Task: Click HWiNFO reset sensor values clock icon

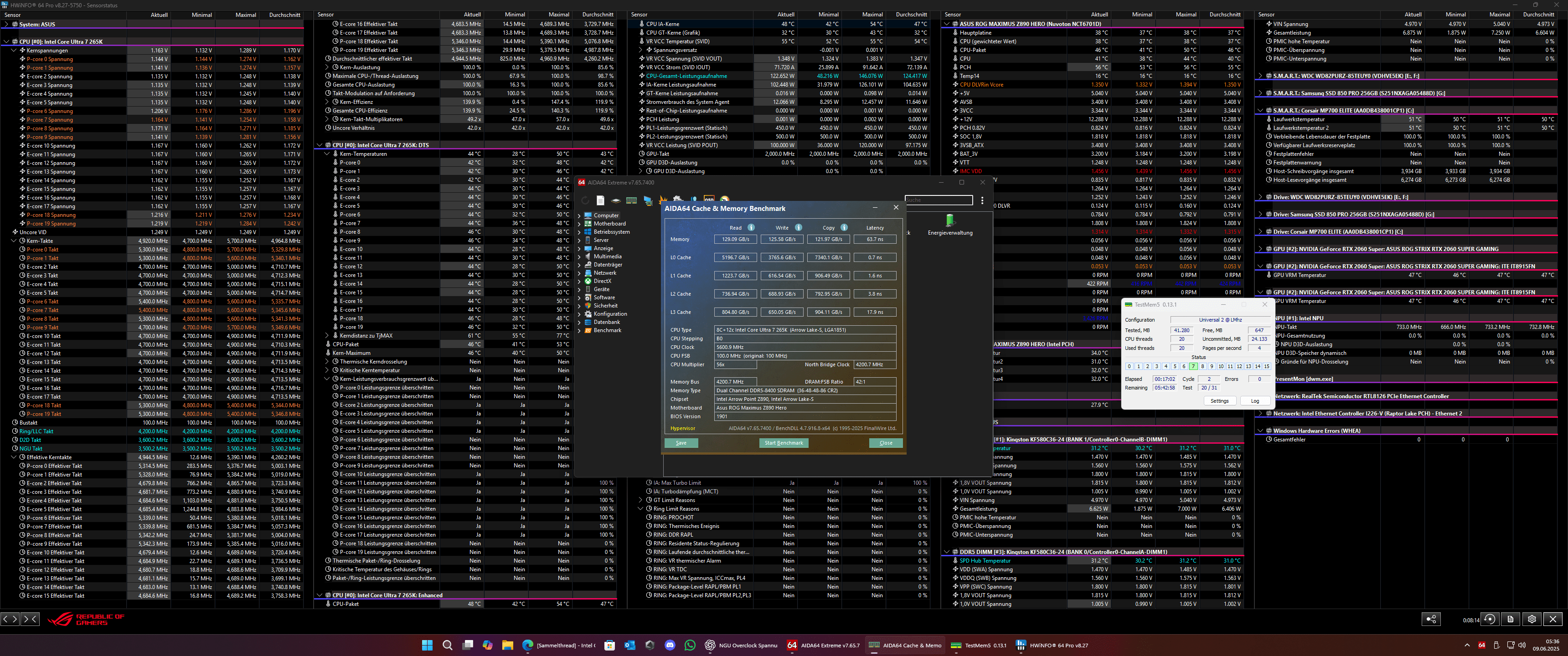Action: pos(1490,619)
